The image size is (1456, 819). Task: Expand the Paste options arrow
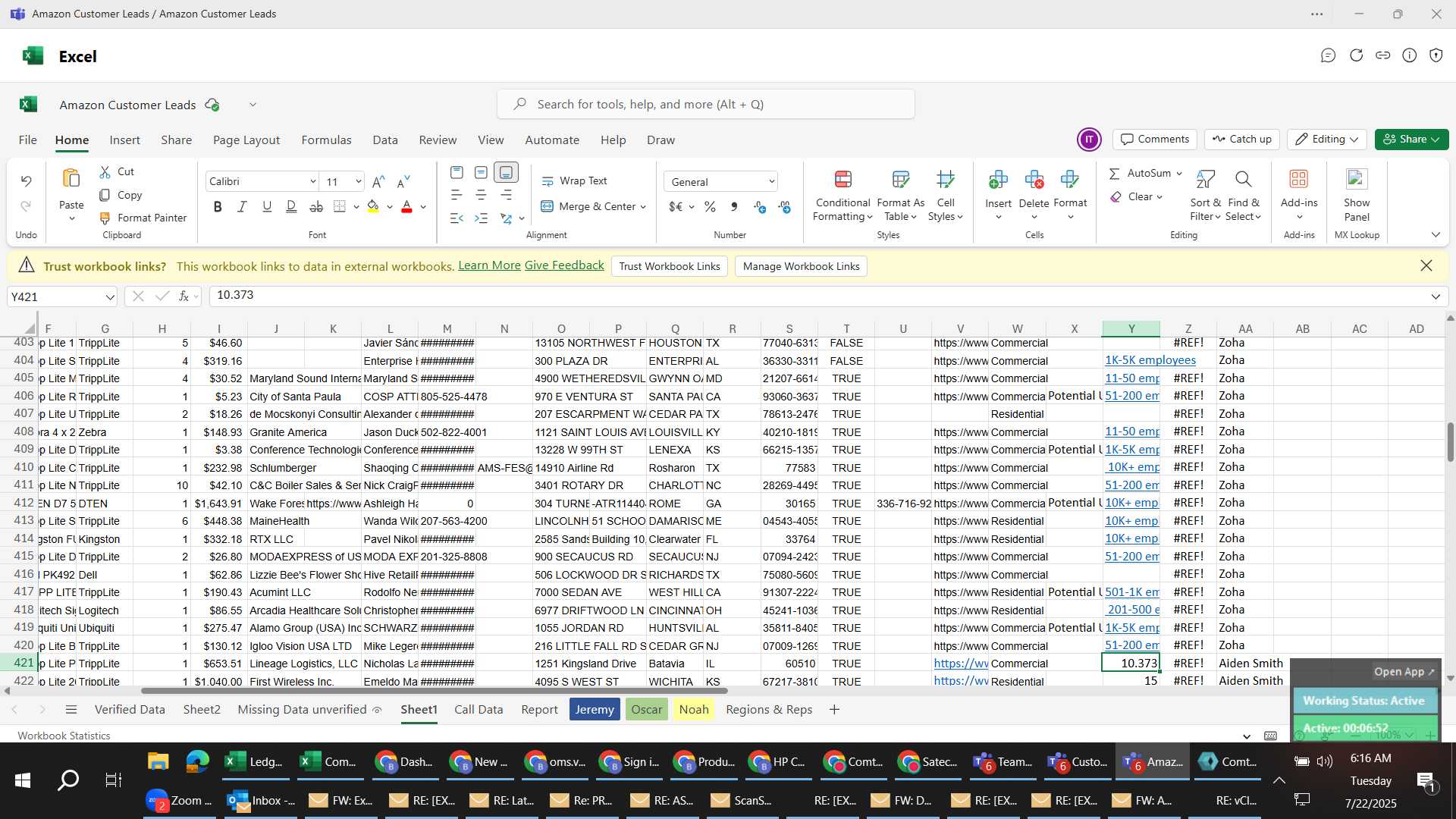click(x=71, y=219)
